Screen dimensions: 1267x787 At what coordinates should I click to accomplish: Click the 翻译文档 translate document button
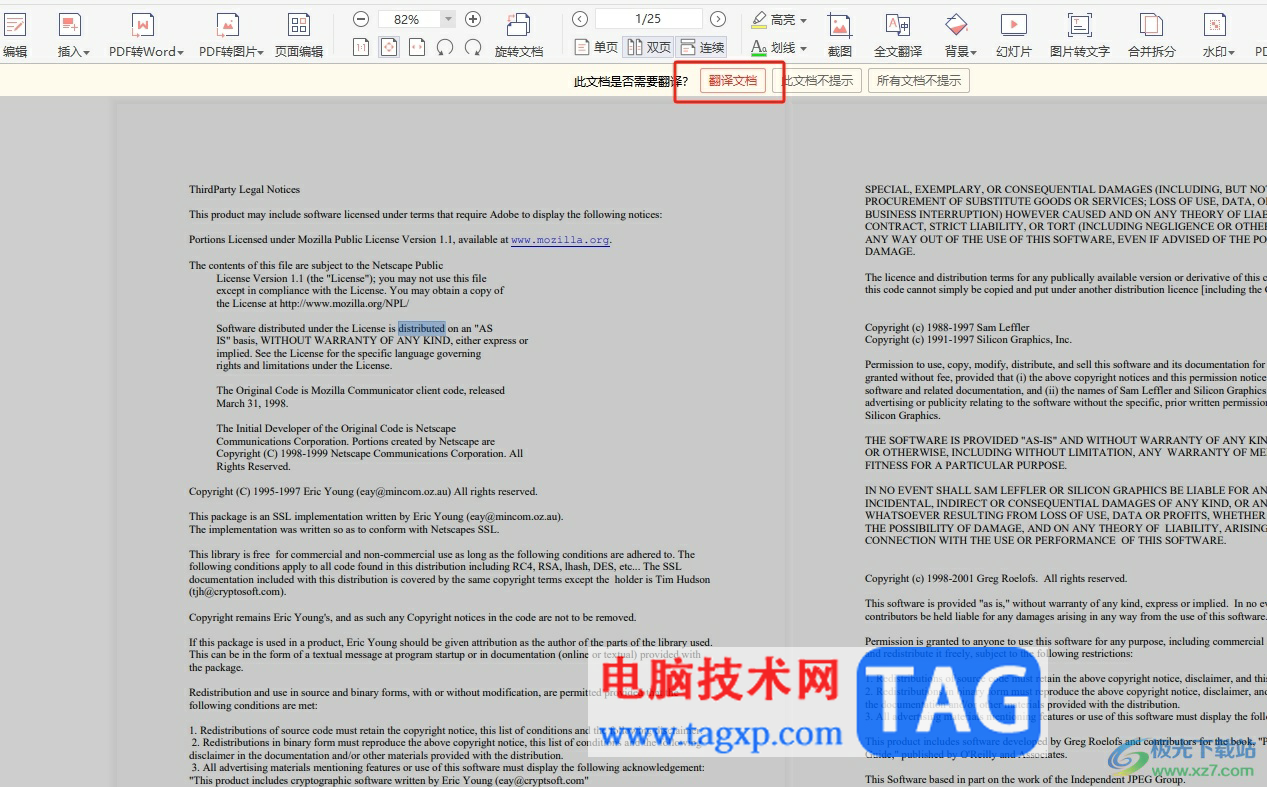coord(733,81)
